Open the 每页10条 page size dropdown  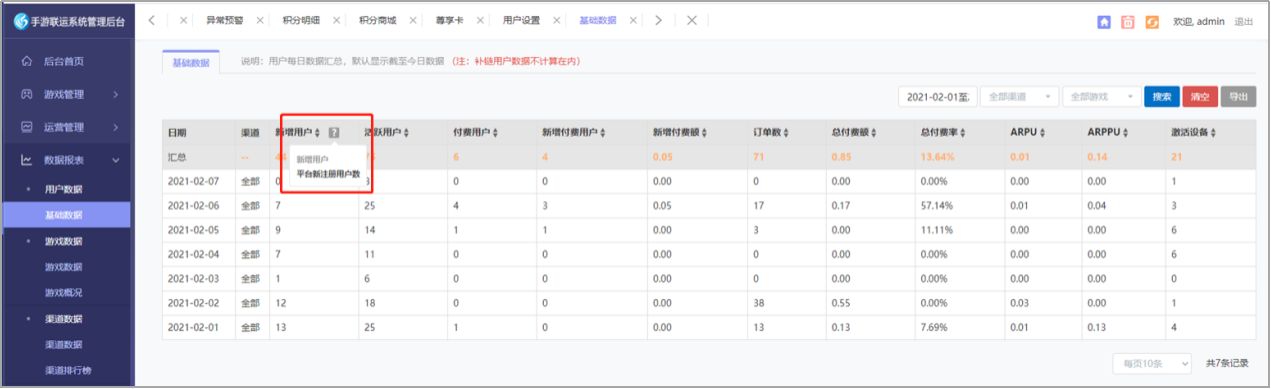click(x=1153, y=363)
